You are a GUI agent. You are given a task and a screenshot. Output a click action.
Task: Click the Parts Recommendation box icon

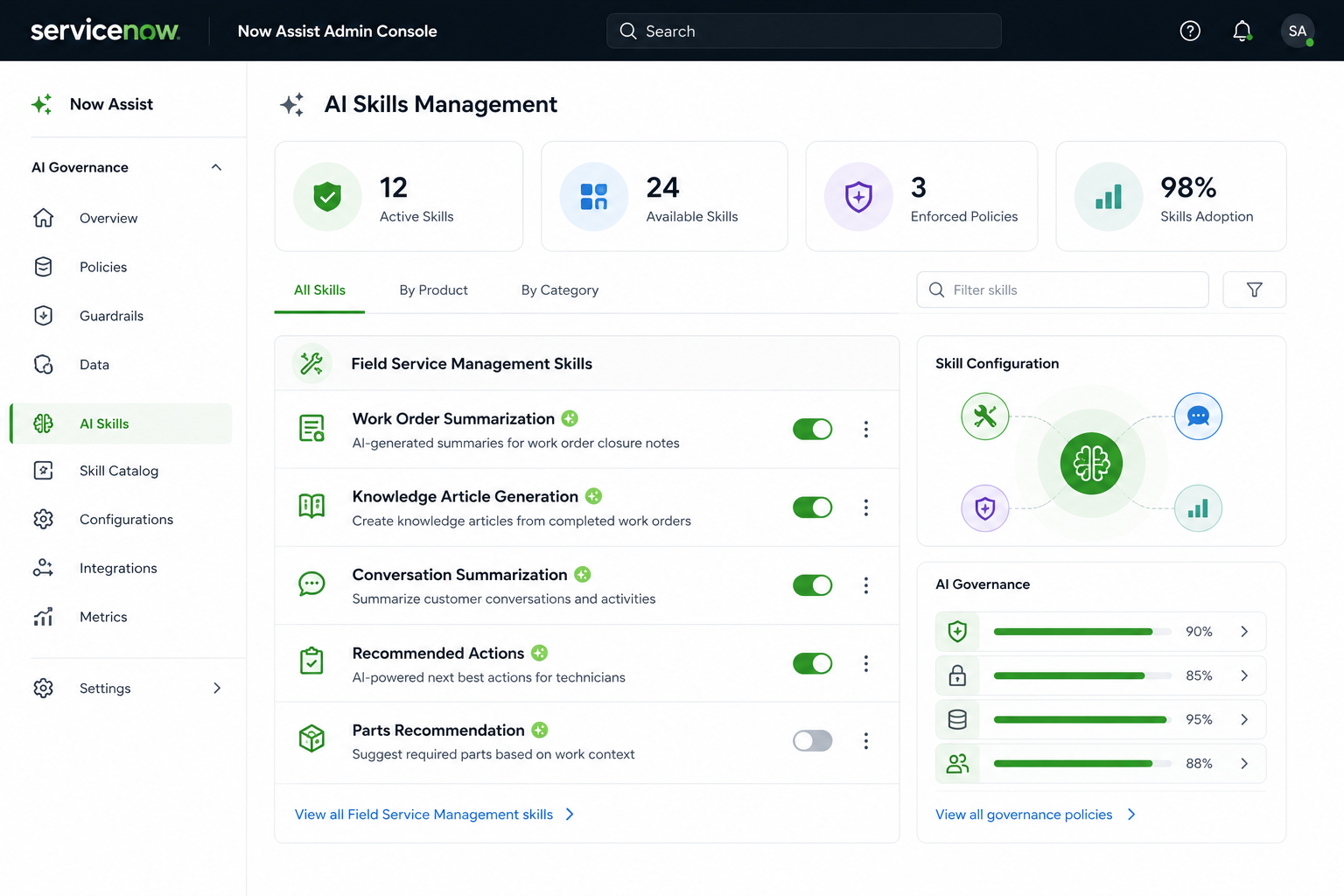point(311,739)
